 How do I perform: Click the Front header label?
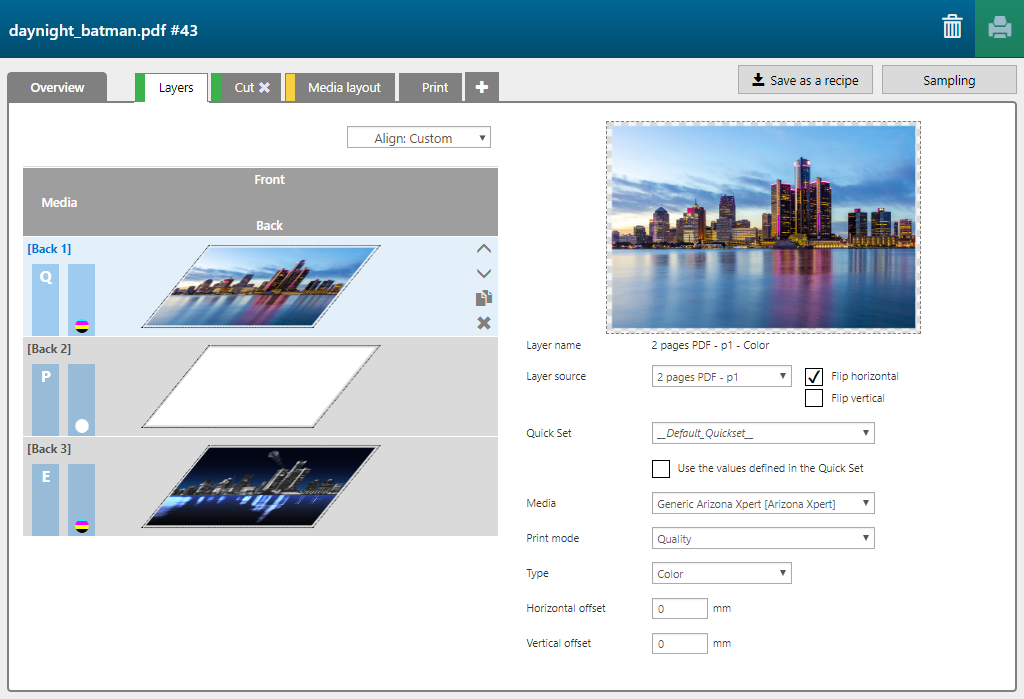coord(269,180)
